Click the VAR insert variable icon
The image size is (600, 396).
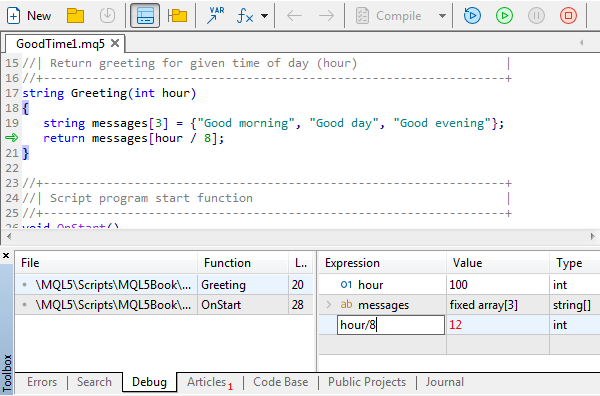tap(215, 16)
